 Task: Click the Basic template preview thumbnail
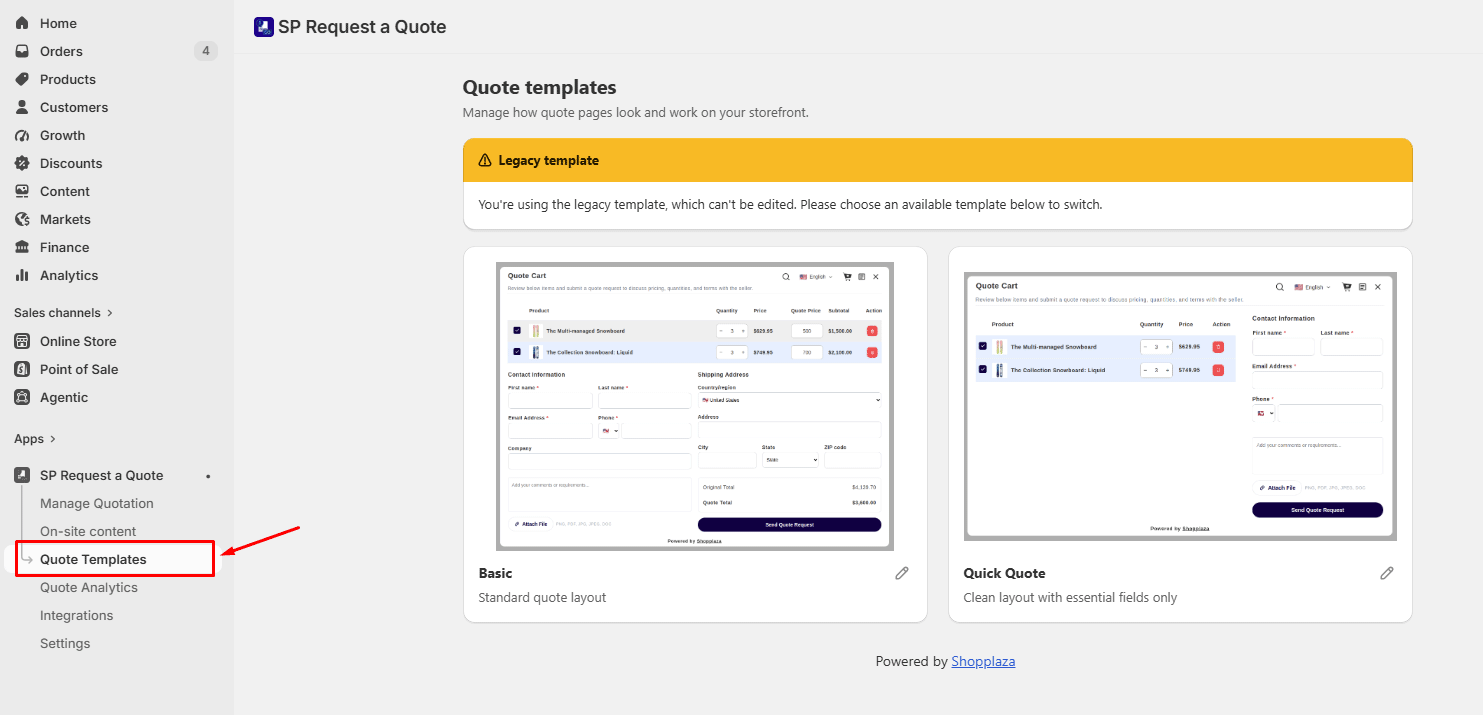[695, 406]
